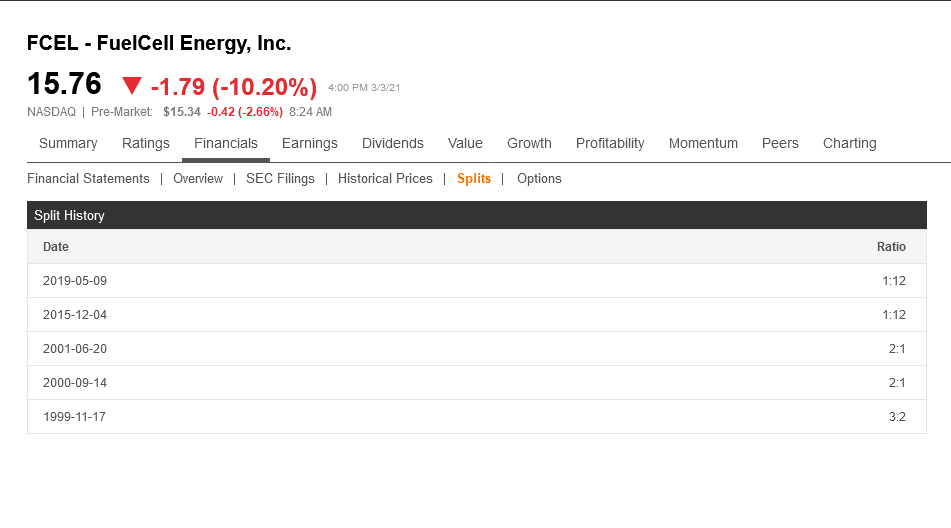Open the Peers tab
The height and width of the screenshot is (528, 951).
pos(780,143)
